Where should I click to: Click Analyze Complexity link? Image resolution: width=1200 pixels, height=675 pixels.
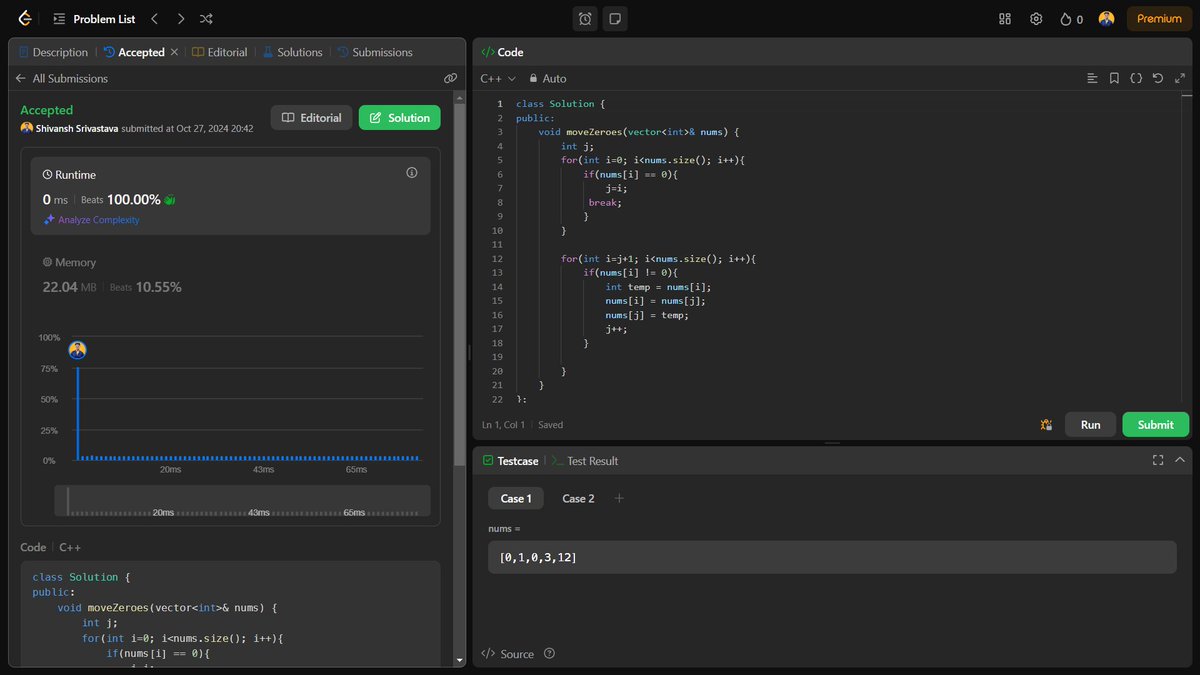click(91, 220)
